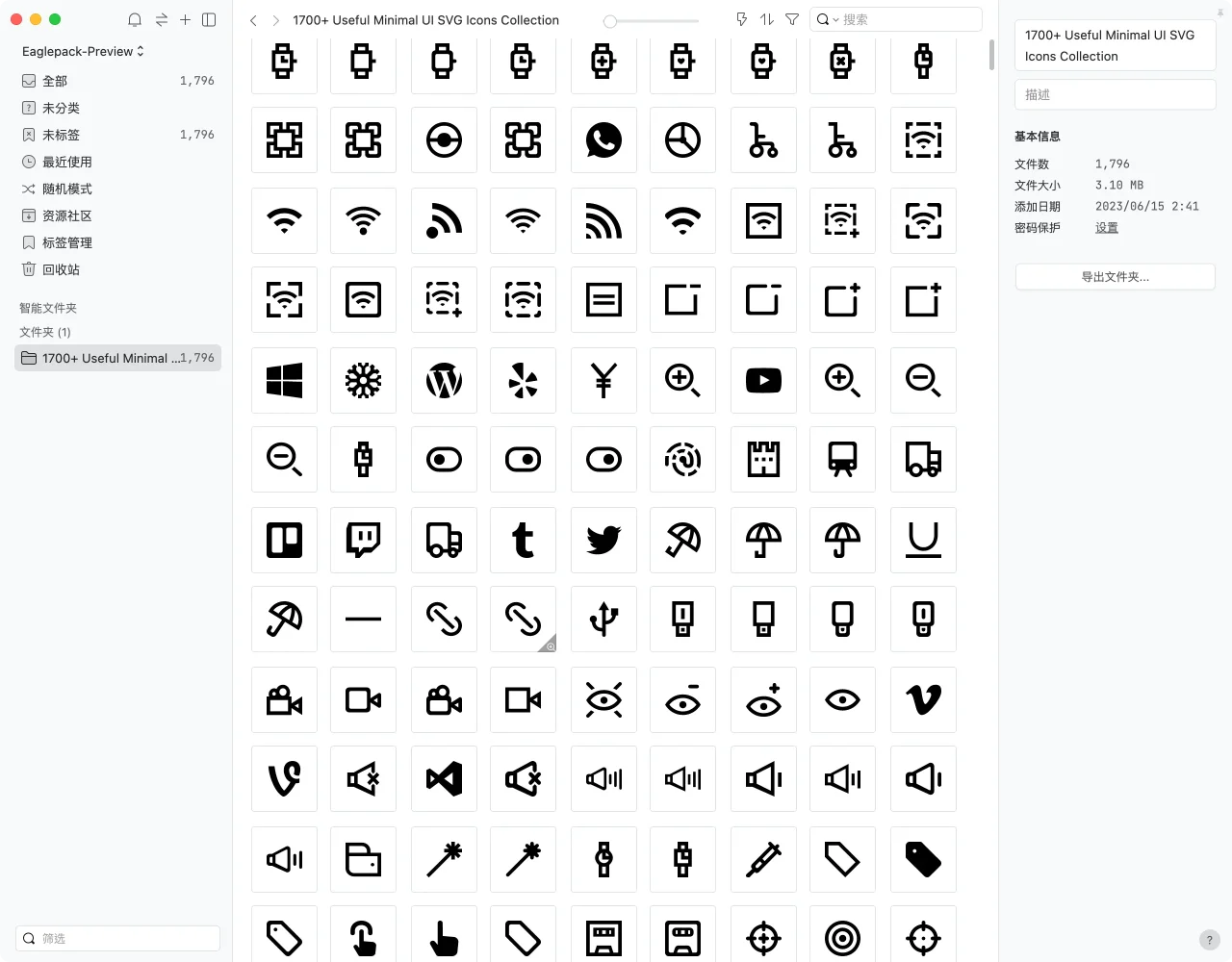Image resolution: width=1232 pixels, height=962 pixels.
Task: Open the sort order arrows icon
Action: pyautogui.click(x=767, y=19)
